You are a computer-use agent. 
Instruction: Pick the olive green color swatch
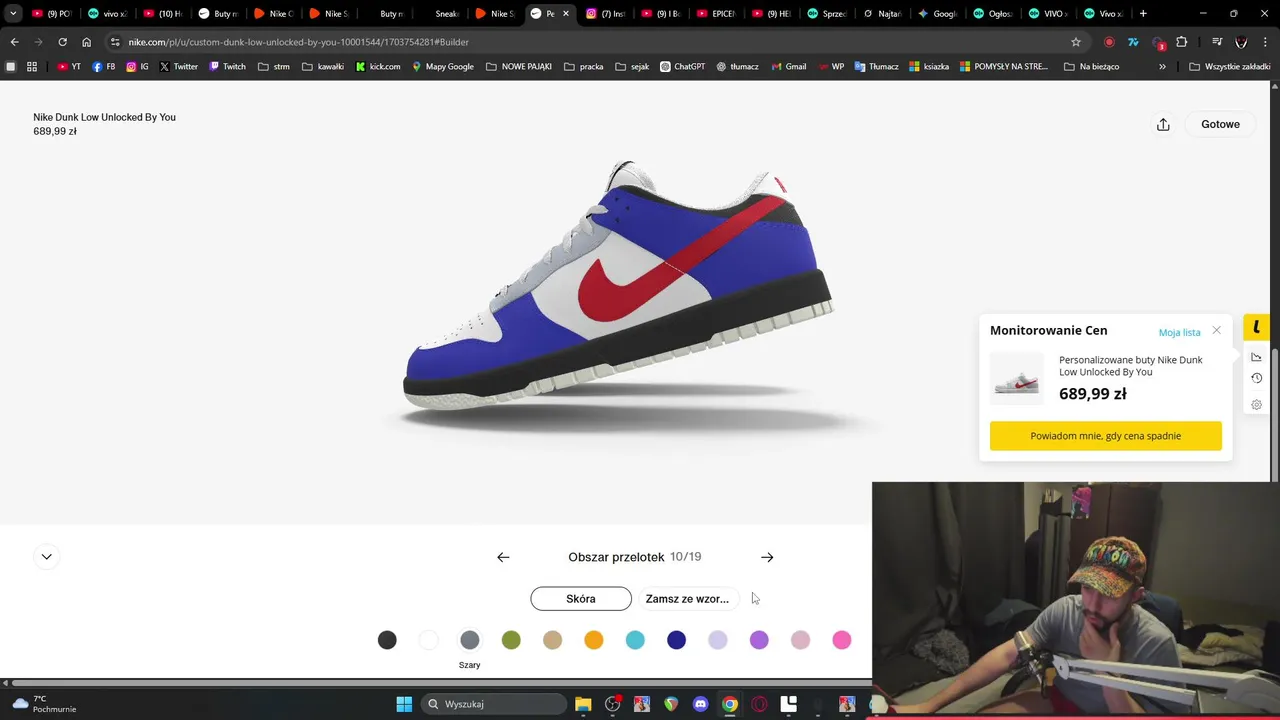(511, 640)
